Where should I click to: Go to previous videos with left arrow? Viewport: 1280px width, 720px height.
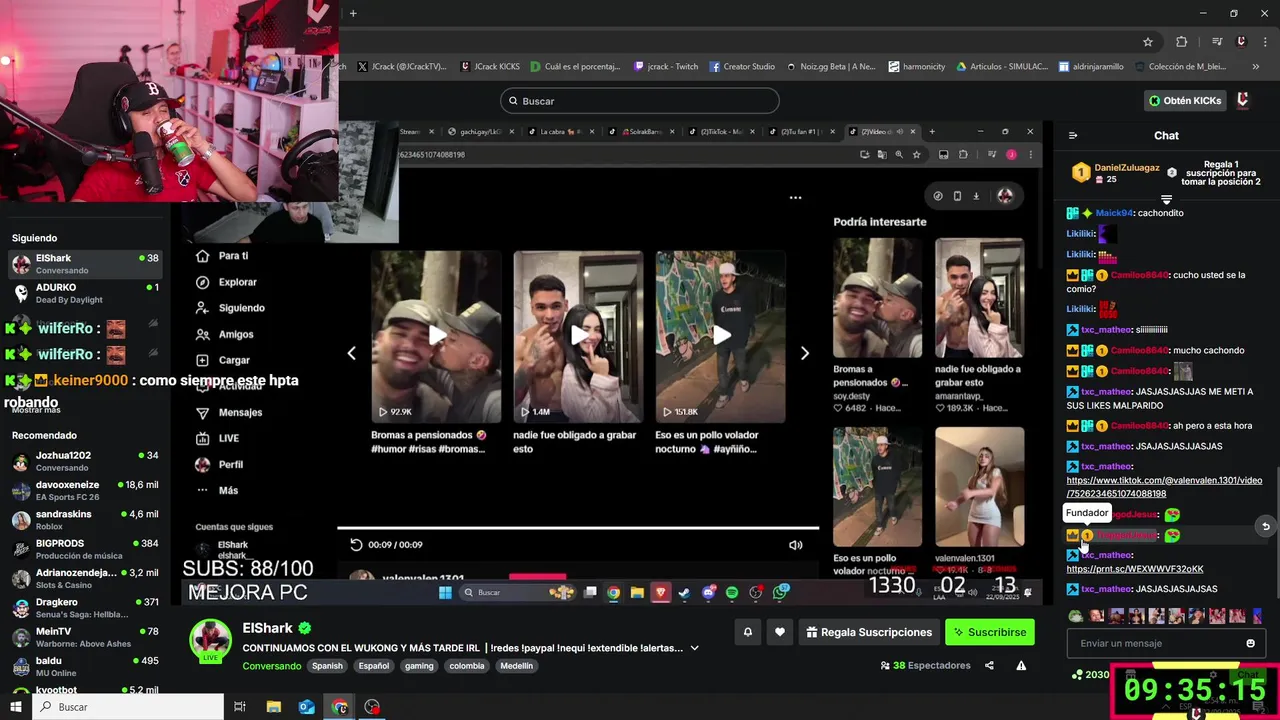pyautogui.click(x=351, y=353)
